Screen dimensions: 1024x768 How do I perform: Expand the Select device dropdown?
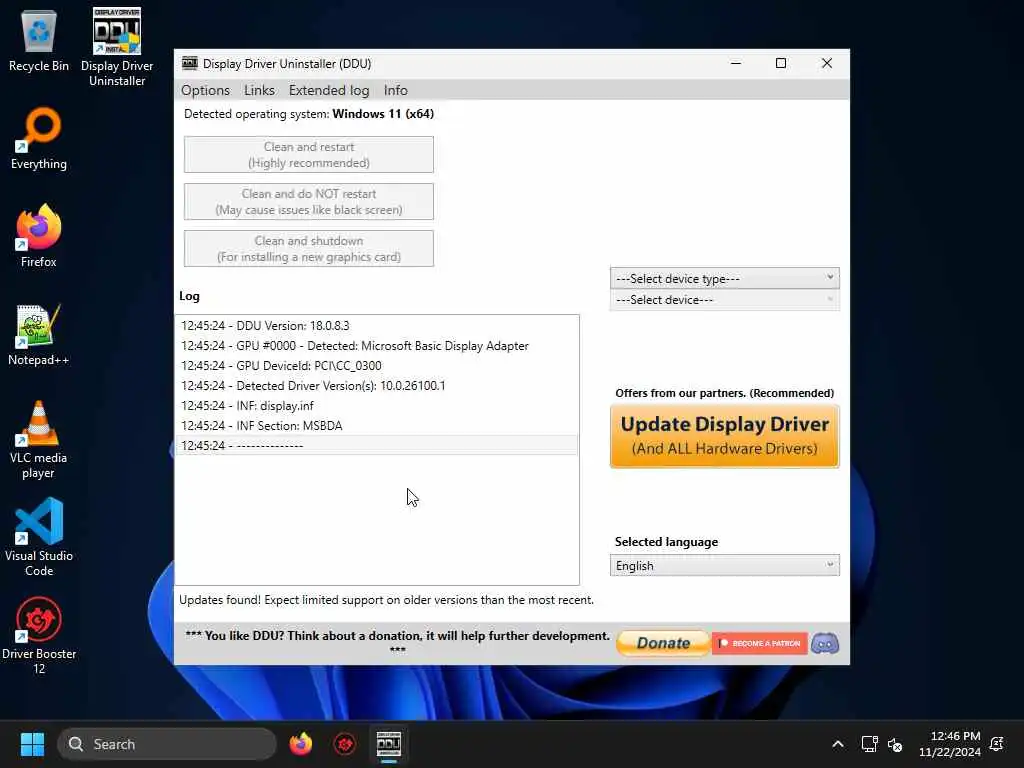pos(724,300)
